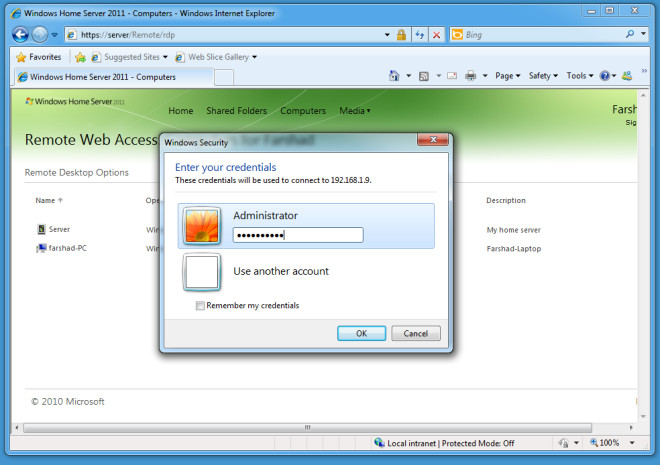Click Add to Favorites Bar icon
The image size is (660, 465).
80,57
